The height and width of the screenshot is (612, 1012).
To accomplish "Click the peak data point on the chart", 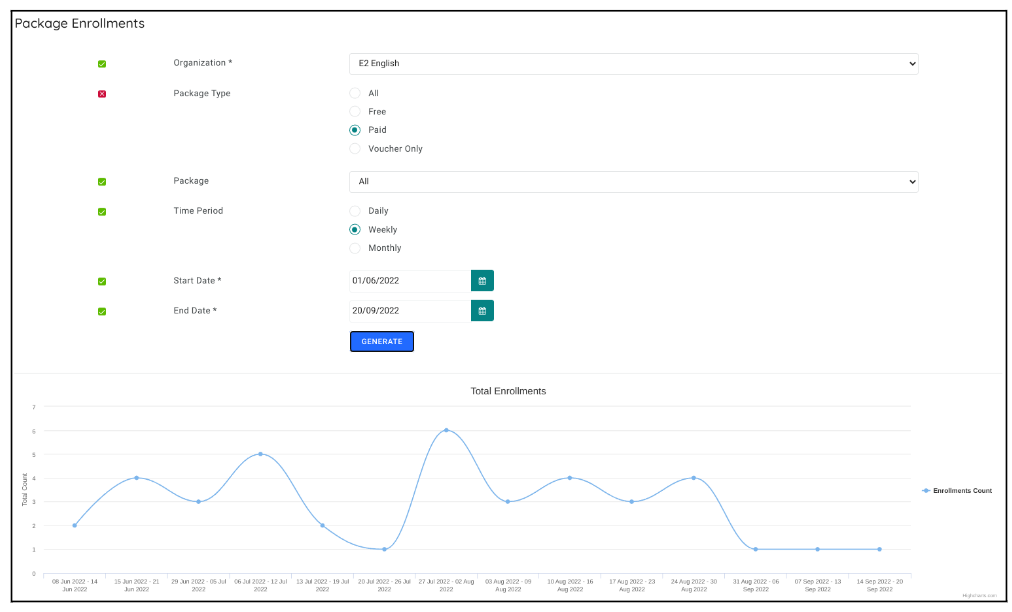I will [x=448, y=430].
